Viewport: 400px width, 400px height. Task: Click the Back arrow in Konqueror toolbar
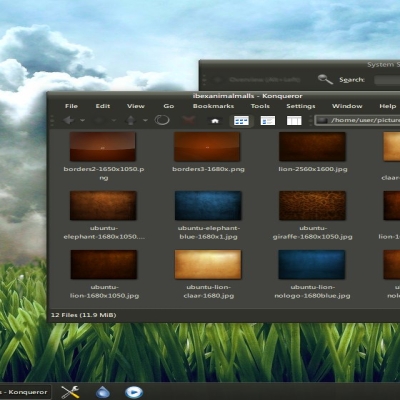(x=69, y=120)
